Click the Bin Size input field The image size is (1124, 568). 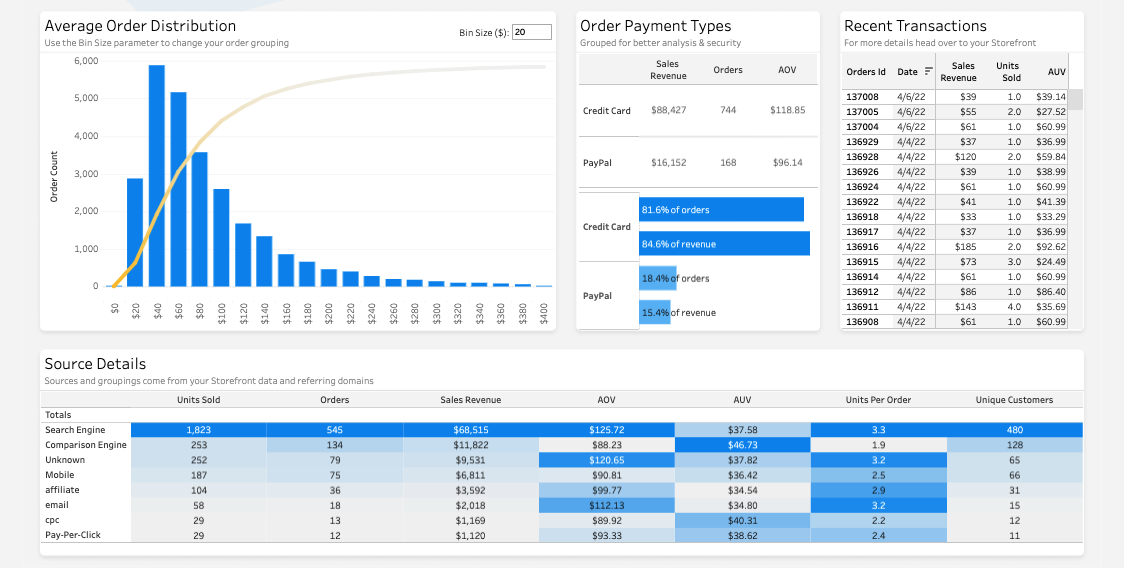point(532,32)
